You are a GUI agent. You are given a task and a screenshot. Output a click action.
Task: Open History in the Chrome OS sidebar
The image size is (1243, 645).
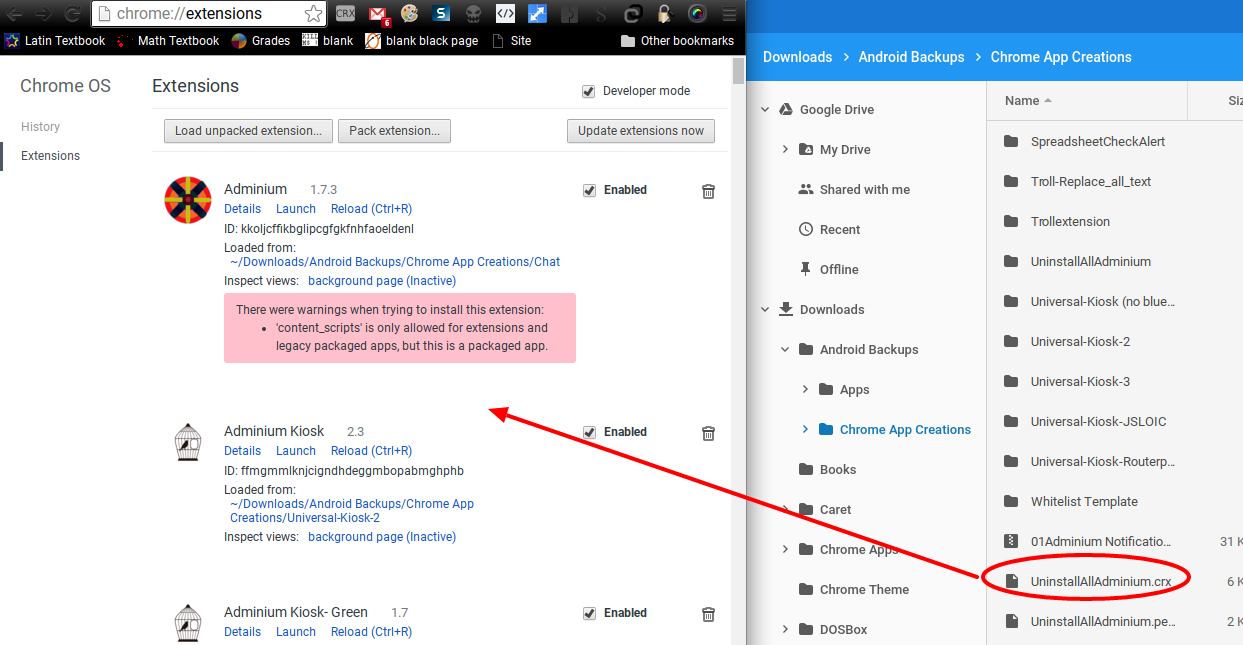point(40,127)
